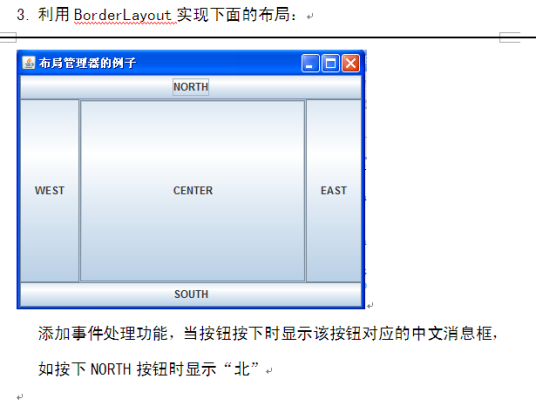Click the quoted character 北
Image resolution: width=536 pixels, height=406 pixels.
[x=242, y=369]
